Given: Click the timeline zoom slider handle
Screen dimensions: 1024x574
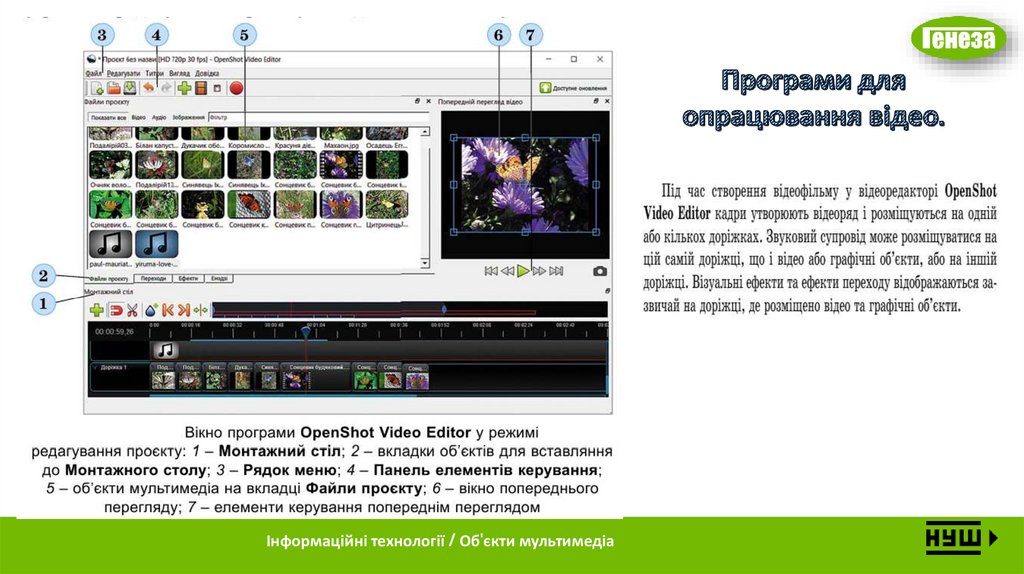Looking at the screenshot, I should [445, 309].
